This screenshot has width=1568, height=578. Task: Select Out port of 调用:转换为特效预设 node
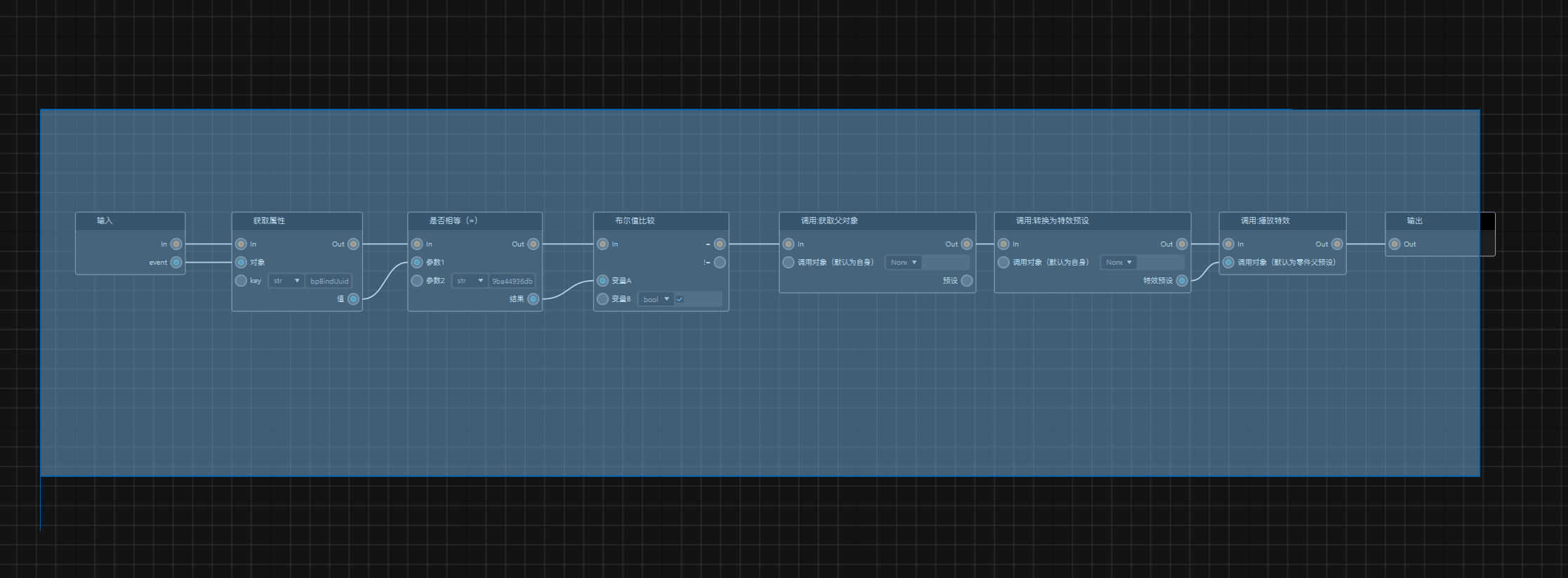coord(1182,244)
